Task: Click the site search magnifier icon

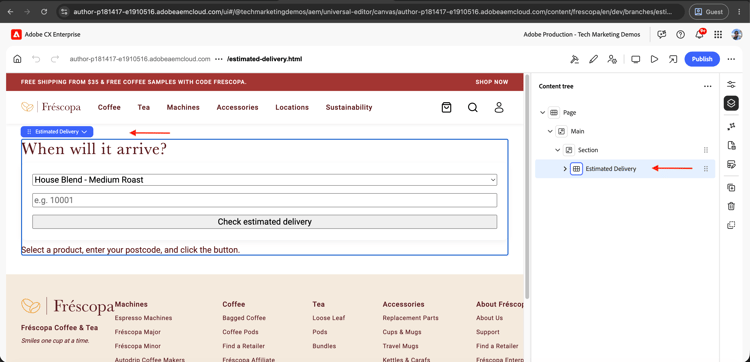Action: point(473,108)
